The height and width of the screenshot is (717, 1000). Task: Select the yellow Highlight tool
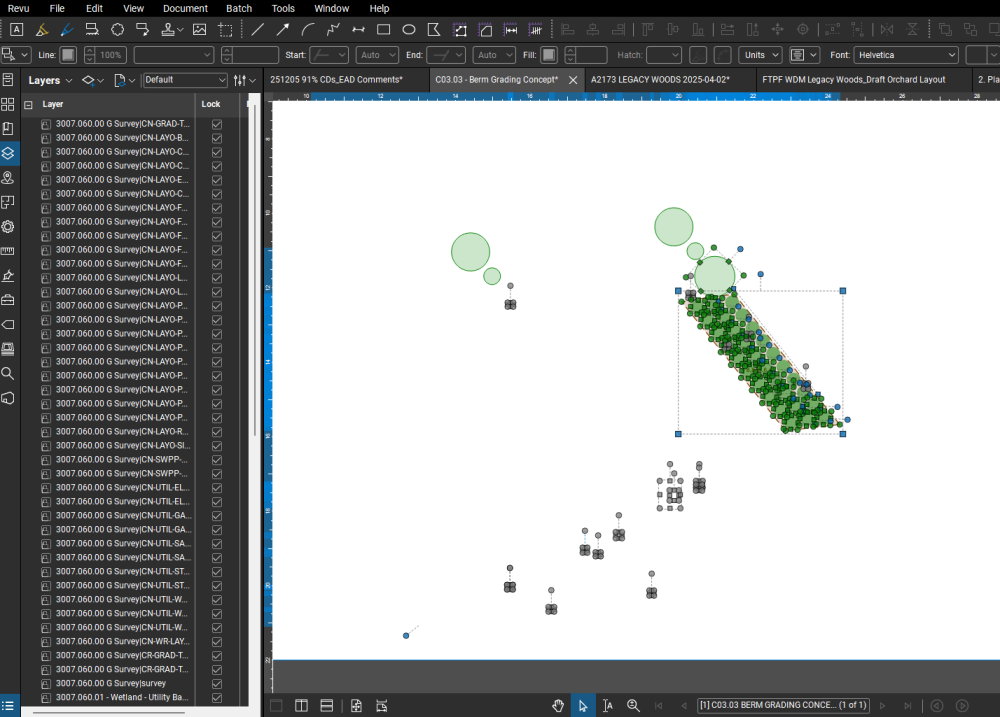42,29
